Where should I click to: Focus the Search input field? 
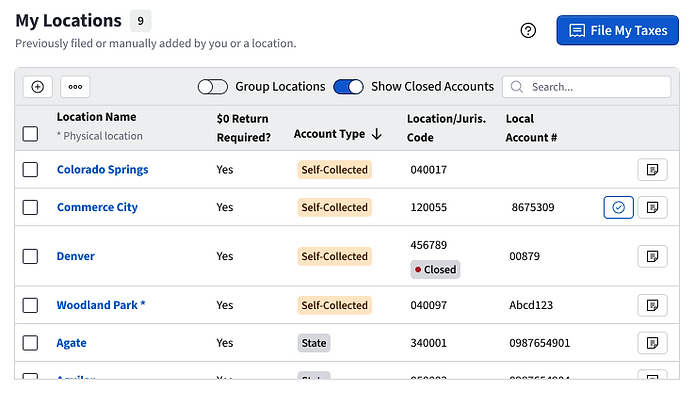[586, 87]
